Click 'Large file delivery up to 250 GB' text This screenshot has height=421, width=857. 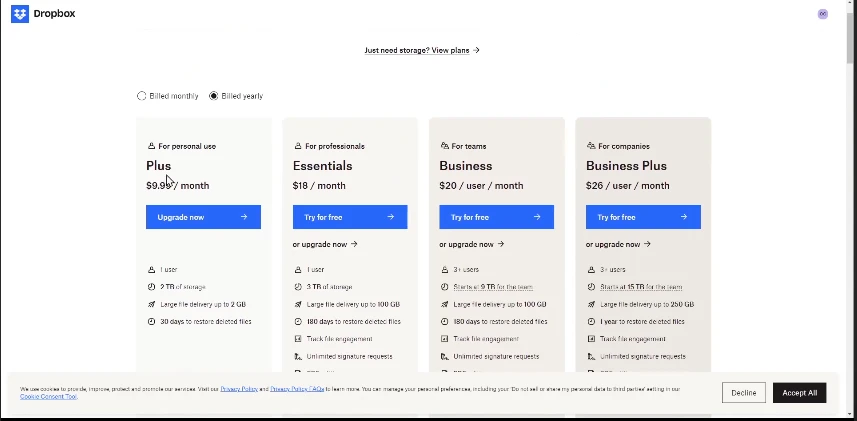pyautogui.click(x=647, y=305)
